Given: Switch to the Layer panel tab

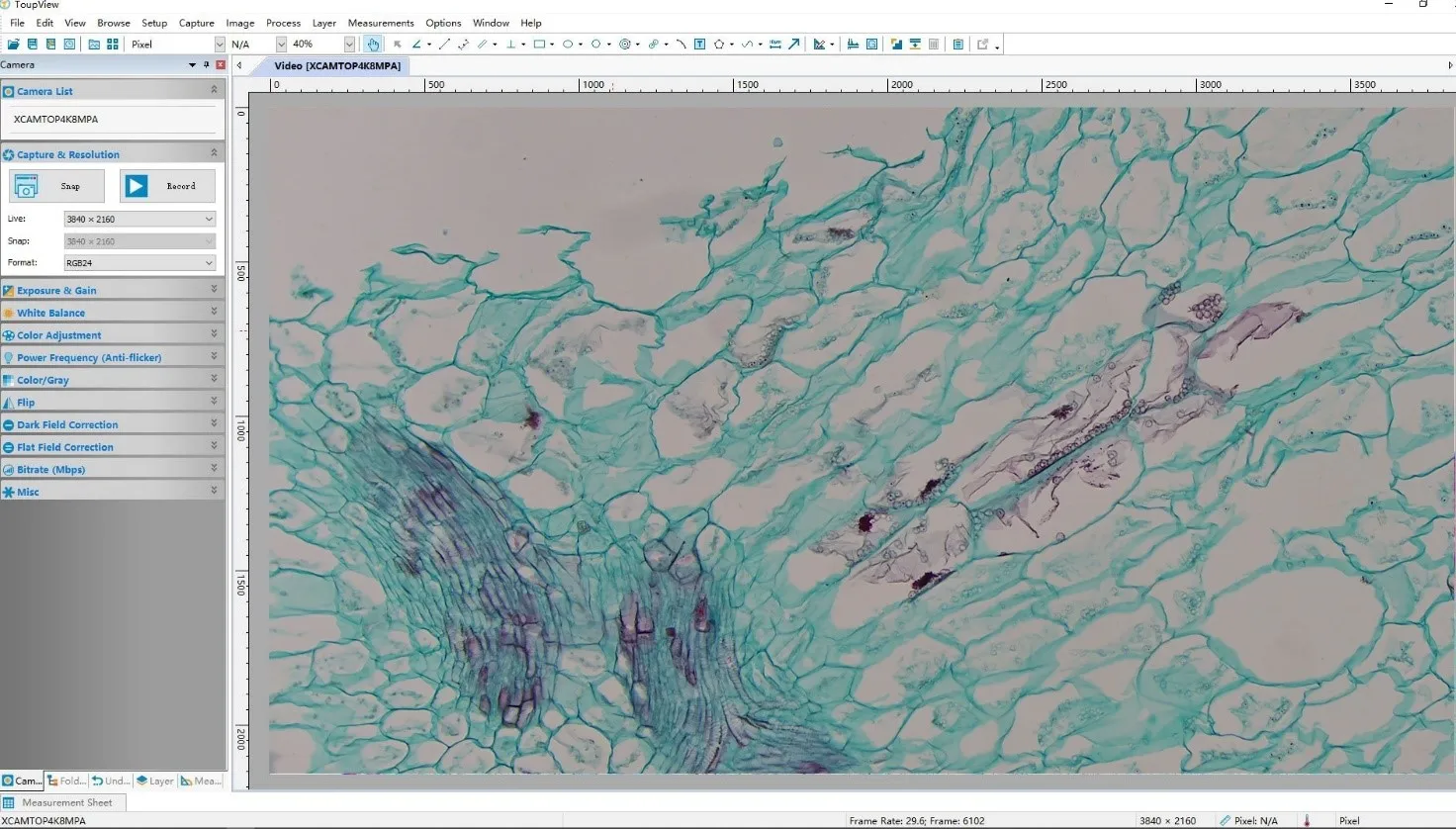Looking at the screenshot, I should (x=155, y=781).
